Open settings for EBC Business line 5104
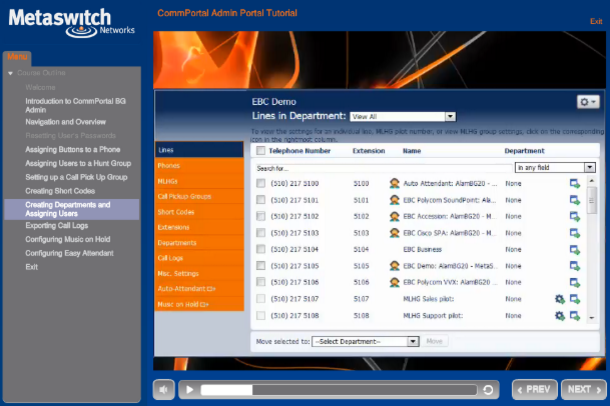 [x=575, y=249]
